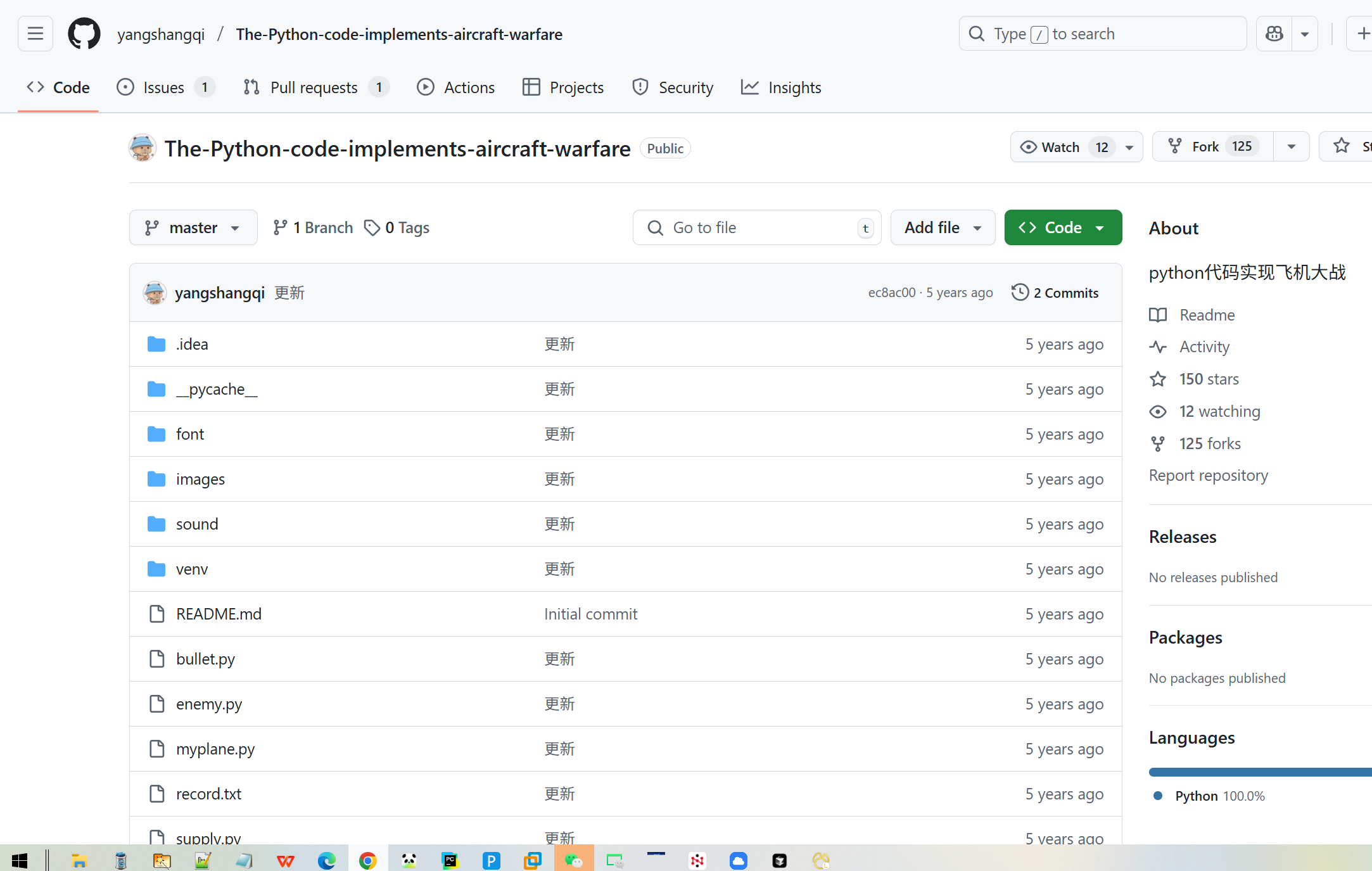Click the yangshangqi avatar in commit row

pyautogui.click(x=155, y=293)
